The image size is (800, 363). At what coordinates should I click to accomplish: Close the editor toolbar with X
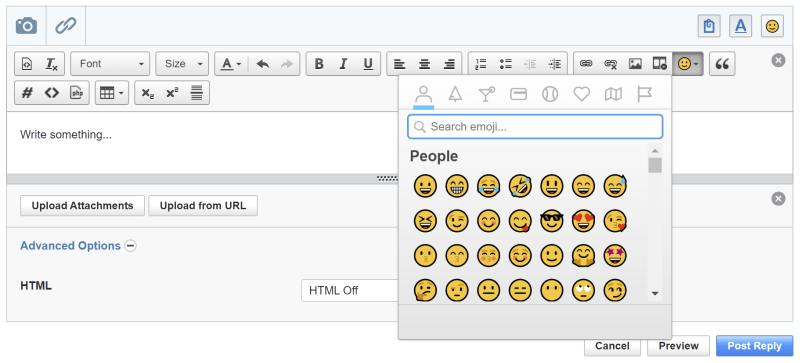point(778,61)
